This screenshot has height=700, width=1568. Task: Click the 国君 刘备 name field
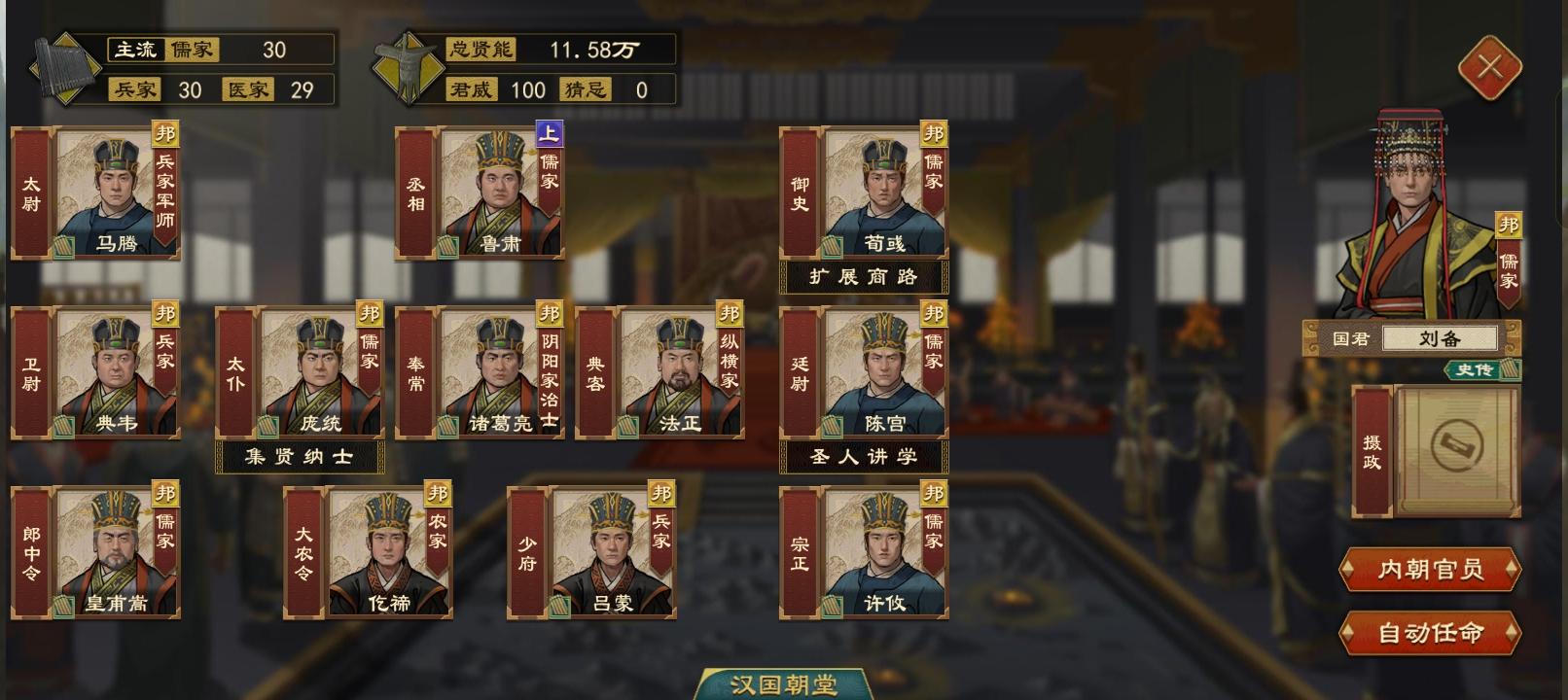(x=1440, y=338)
